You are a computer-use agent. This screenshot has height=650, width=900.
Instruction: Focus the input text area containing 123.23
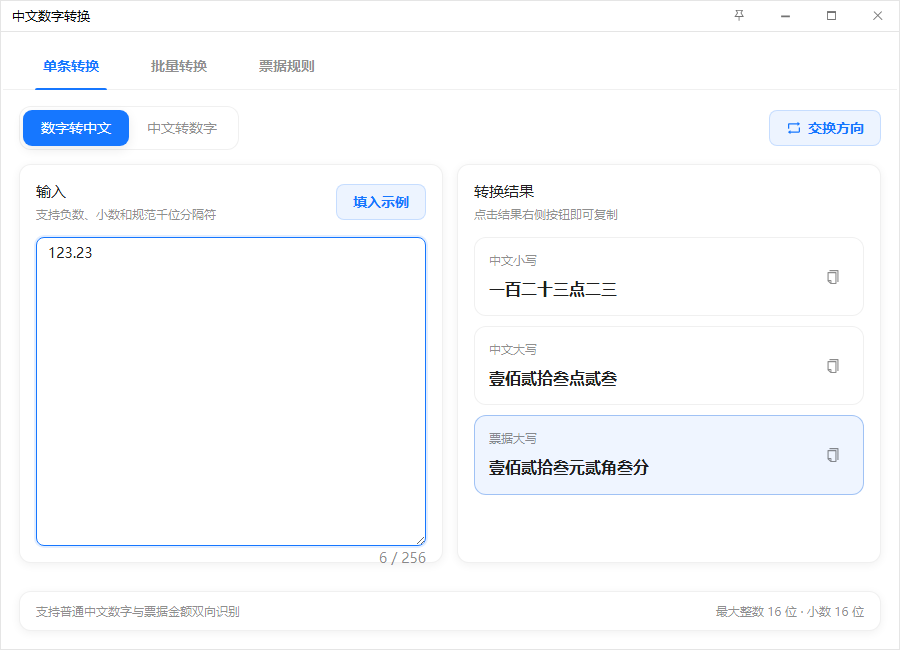tap(231, 391)
